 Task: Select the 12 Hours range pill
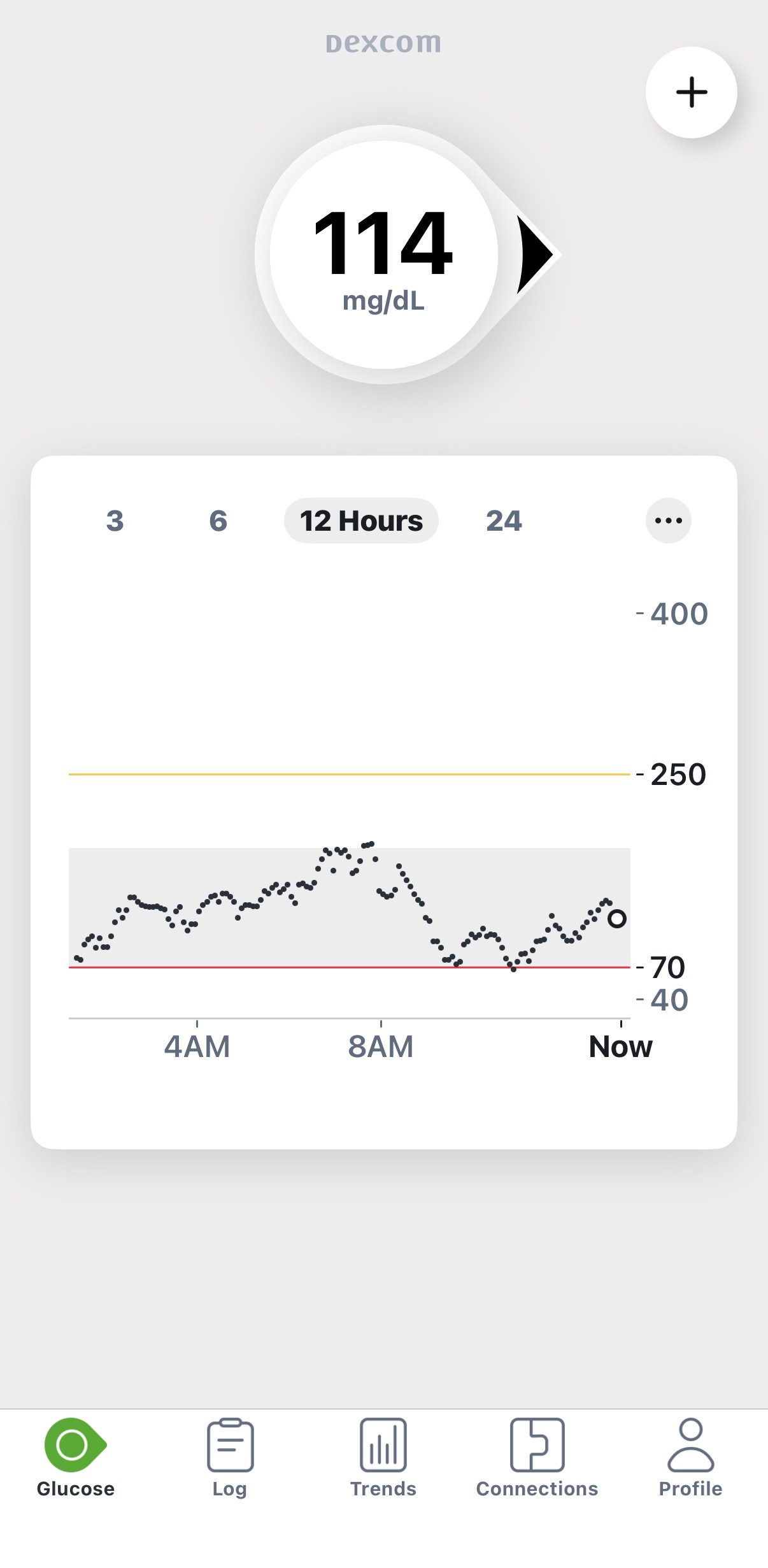click(361, 521)
